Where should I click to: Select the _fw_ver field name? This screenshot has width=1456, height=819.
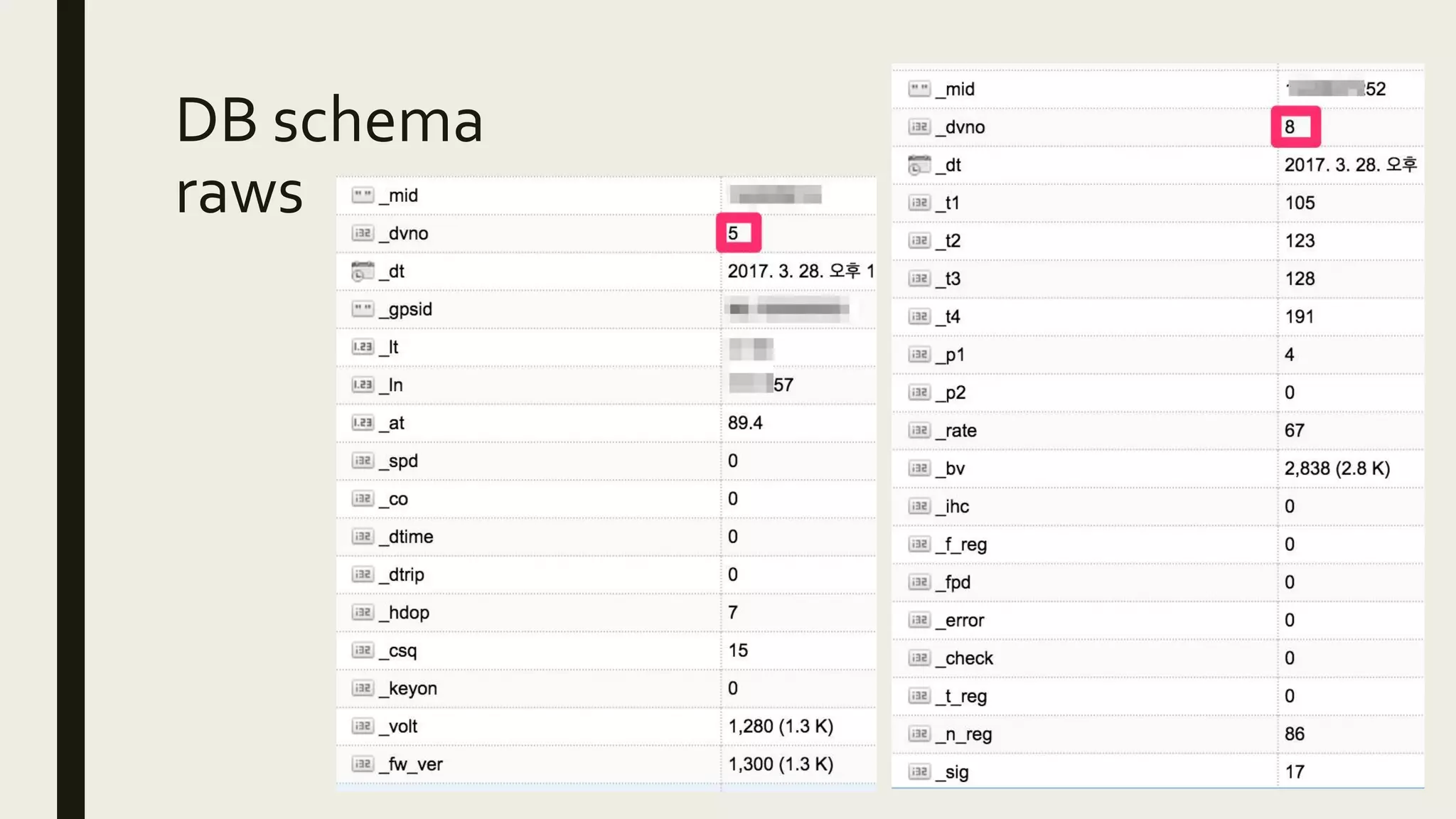pos(410,764)
